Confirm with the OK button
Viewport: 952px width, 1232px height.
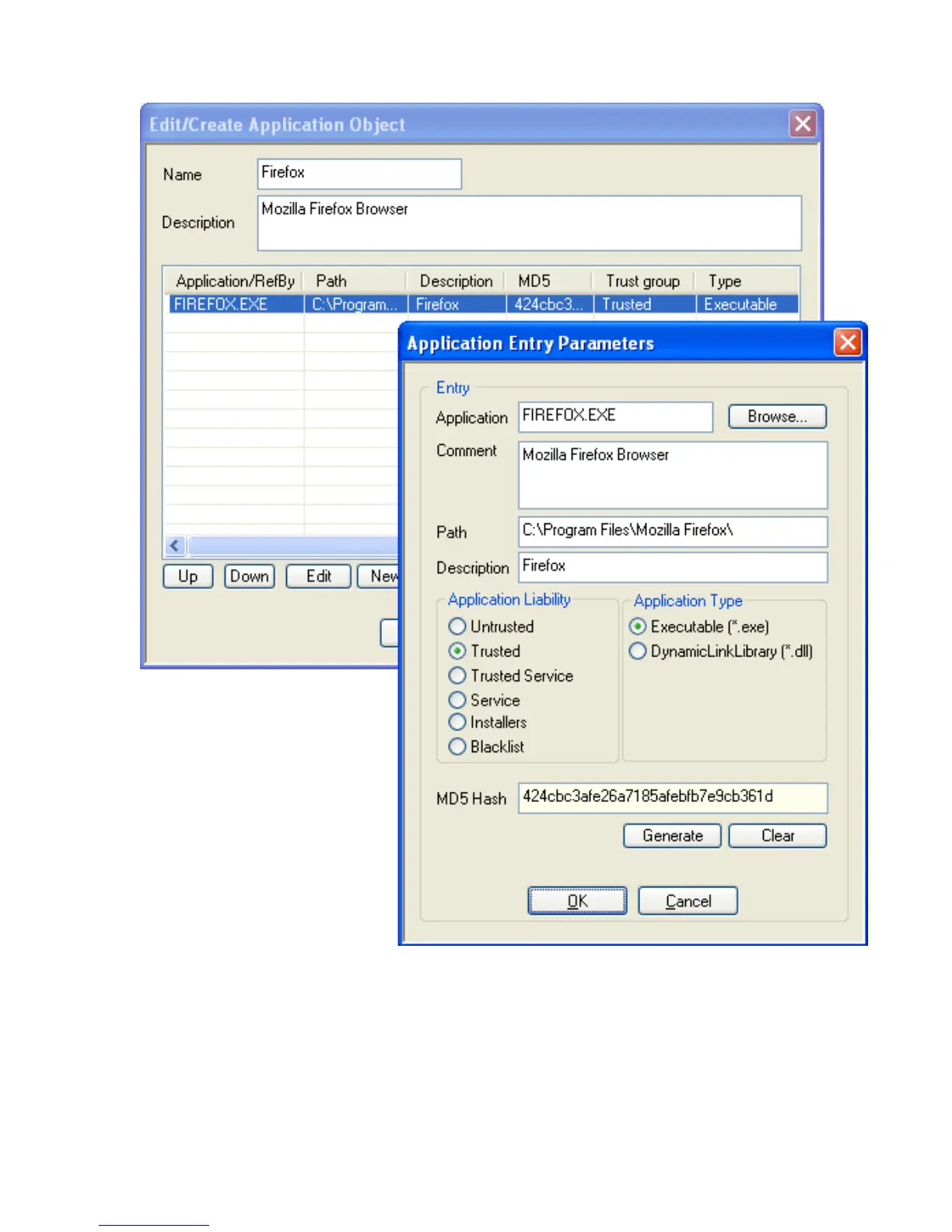coord(577,901)
